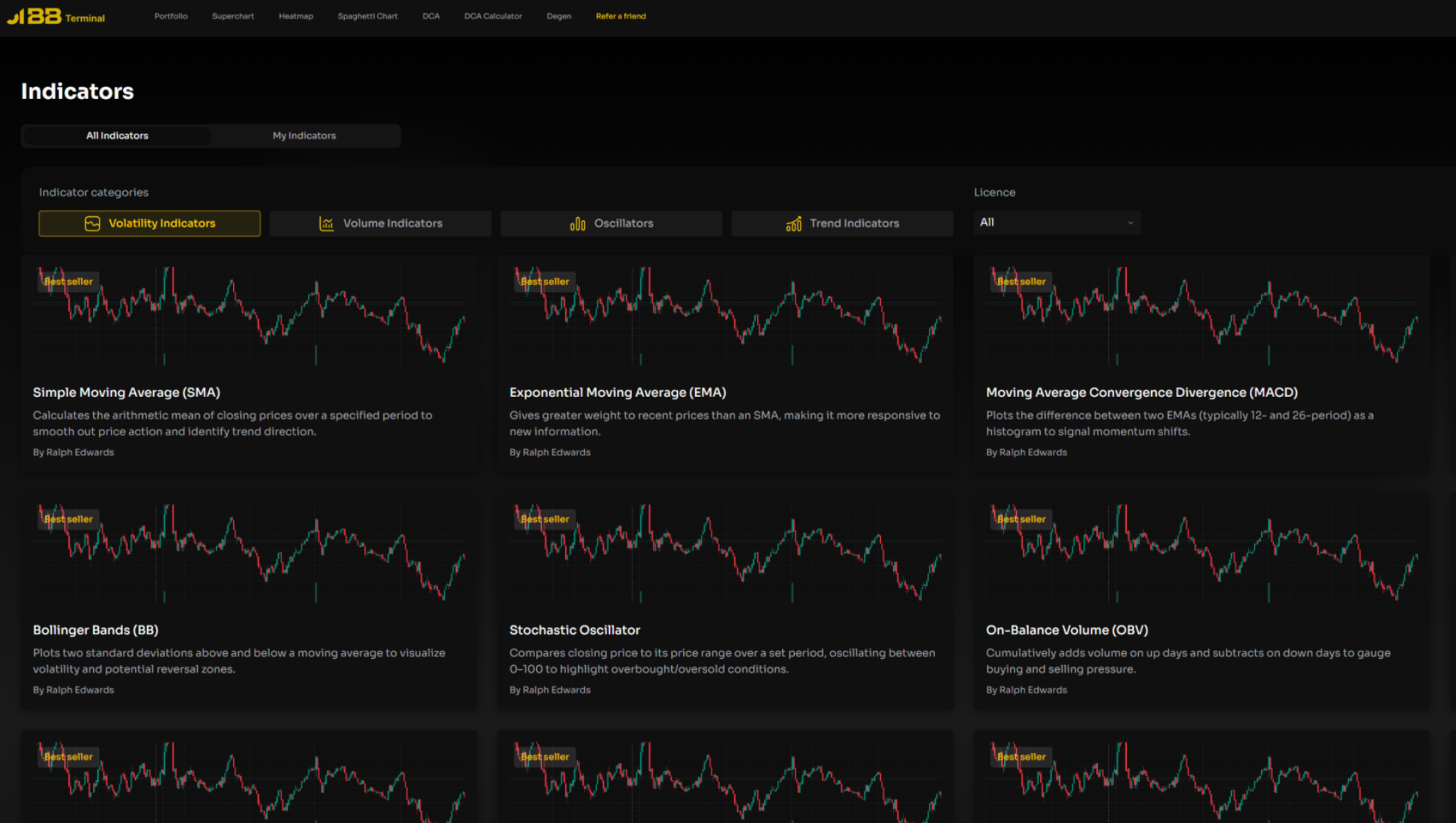1456x823 pixels.
Task: Switch to the My Indicators tab
Action: tap(304, 136)
